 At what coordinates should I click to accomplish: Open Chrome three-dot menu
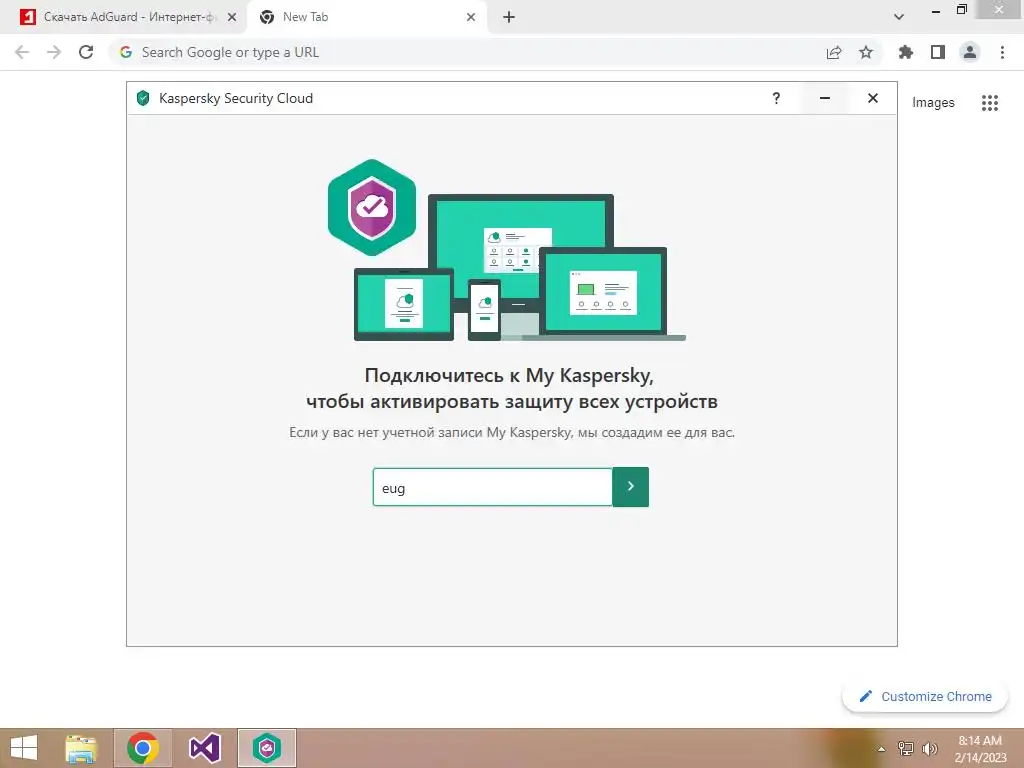pyautogui.click(x=1002, y=52)
